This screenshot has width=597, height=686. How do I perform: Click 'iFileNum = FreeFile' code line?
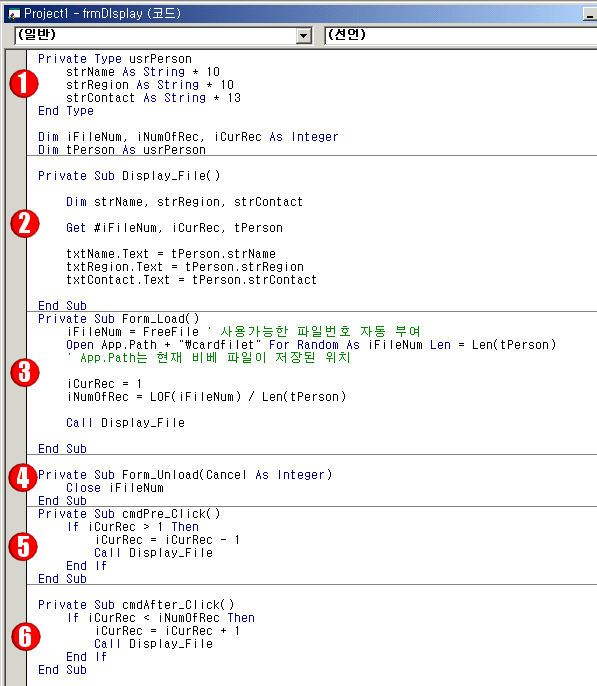coord(133,331)
